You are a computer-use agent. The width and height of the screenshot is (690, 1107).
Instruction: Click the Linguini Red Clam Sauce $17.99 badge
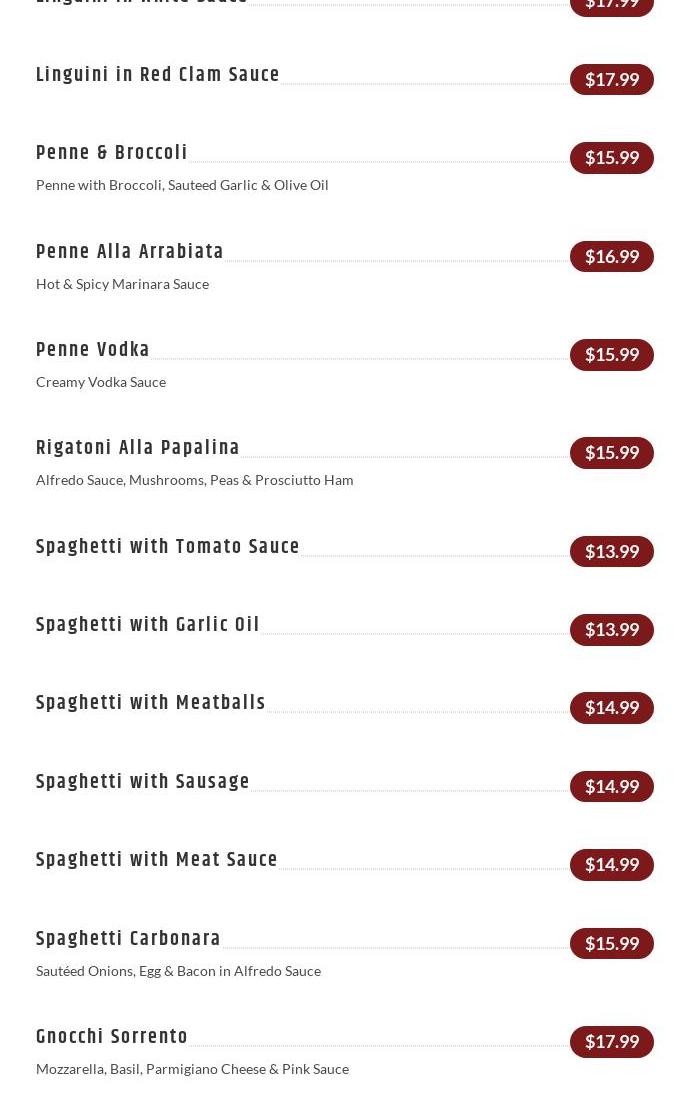(612, 80)
